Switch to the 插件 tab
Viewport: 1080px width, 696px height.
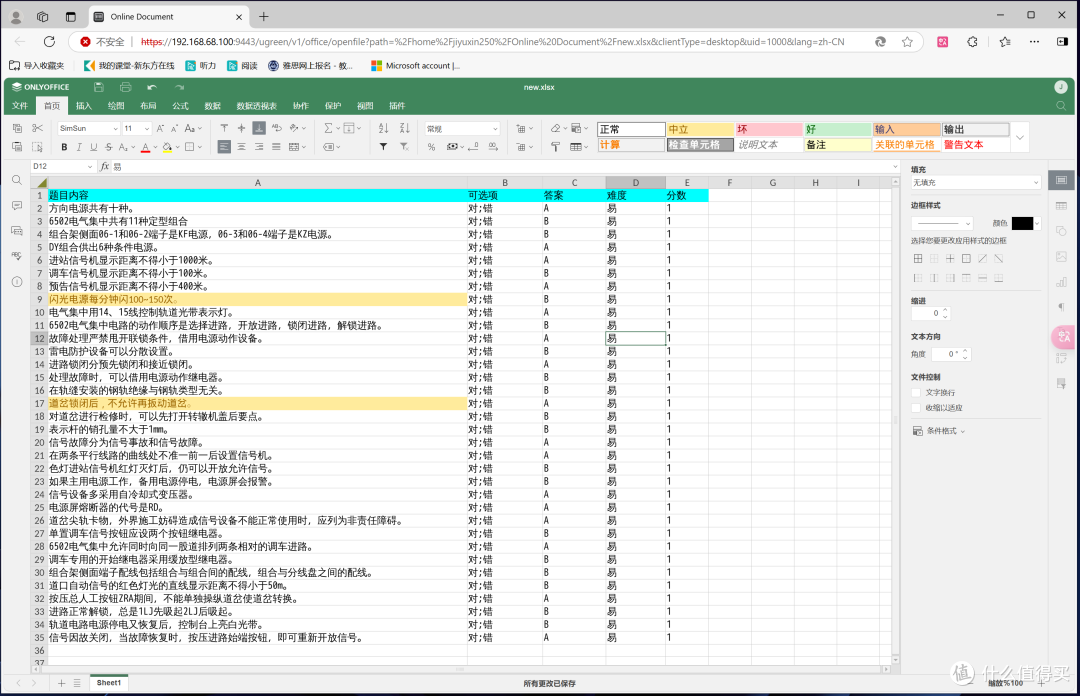[x=397, y=105]
